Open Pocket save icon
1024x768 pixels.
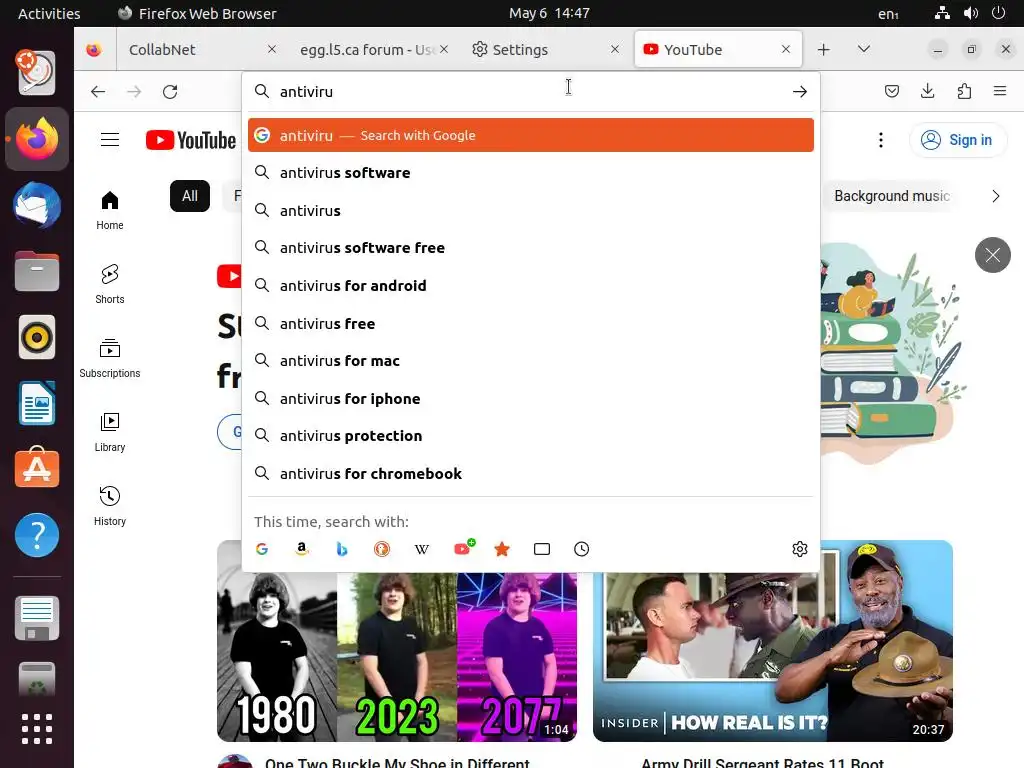891,91
